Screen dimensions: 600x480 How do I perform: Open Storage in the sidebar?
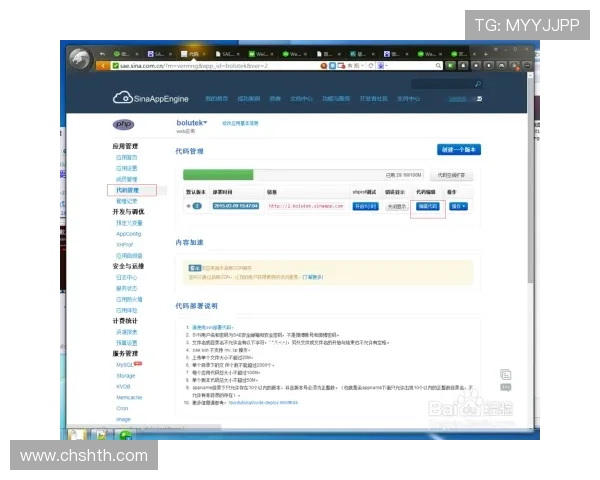click(126, 376)
